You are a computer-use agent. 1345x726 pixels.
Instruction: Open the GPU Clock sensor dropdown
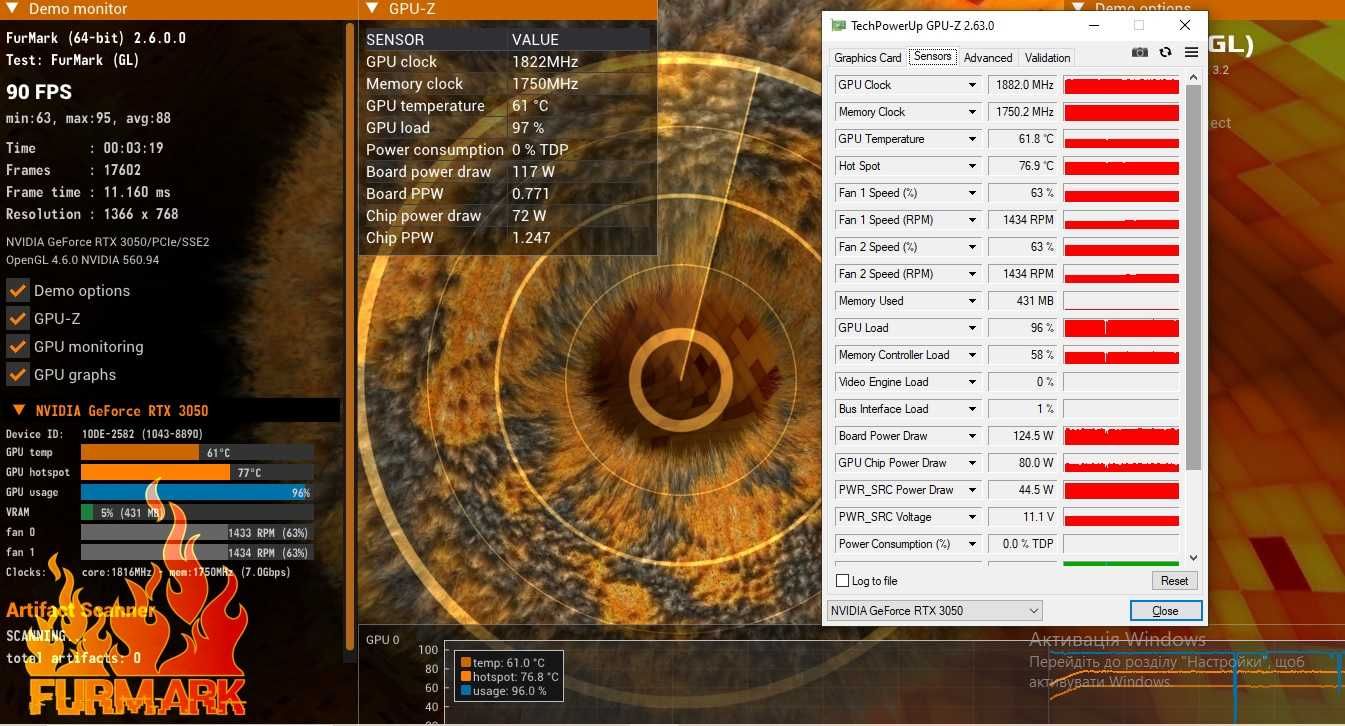pyautogui.click(x=972, y=85)
